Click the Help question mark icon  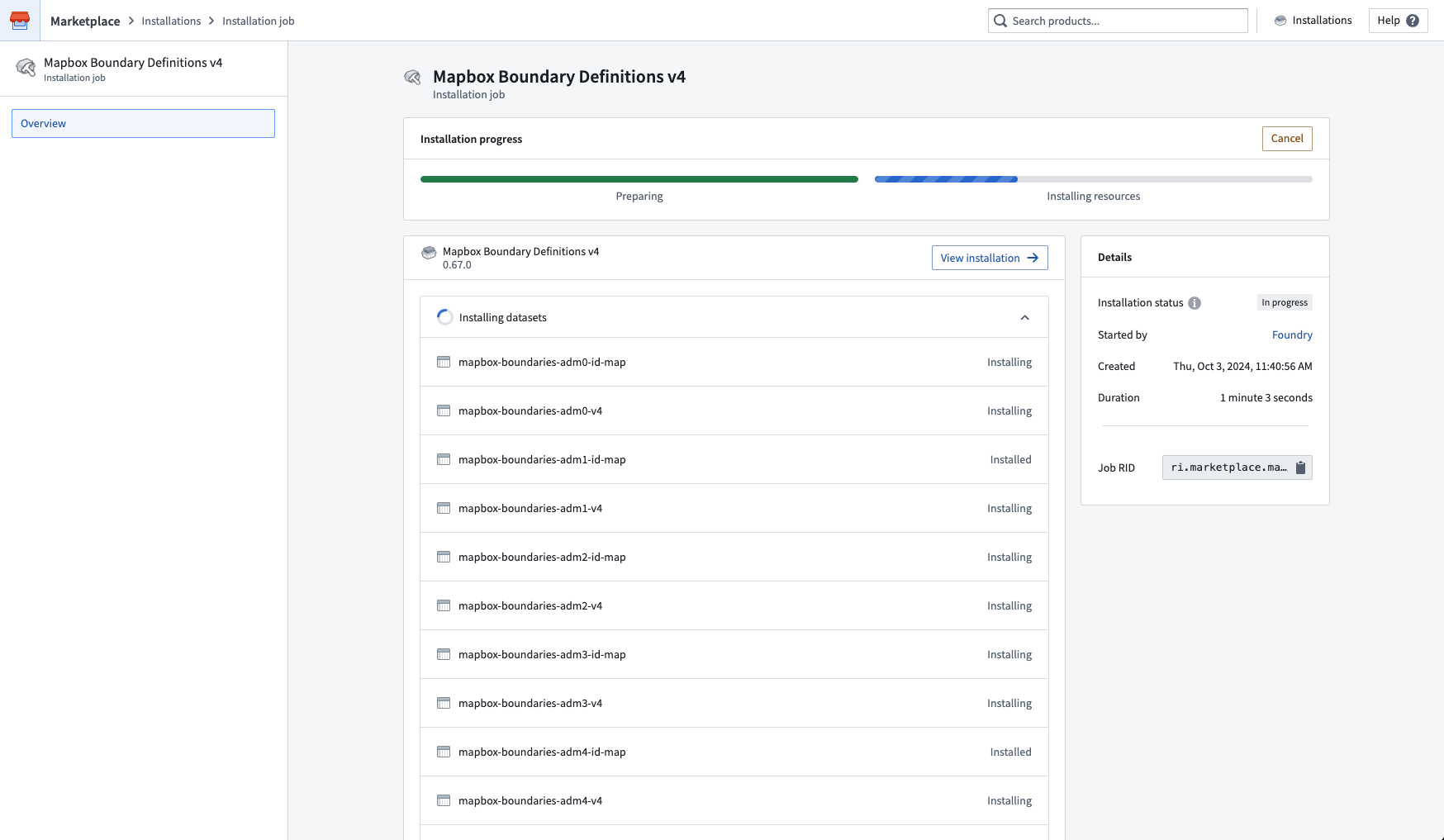click(1413, 21)
